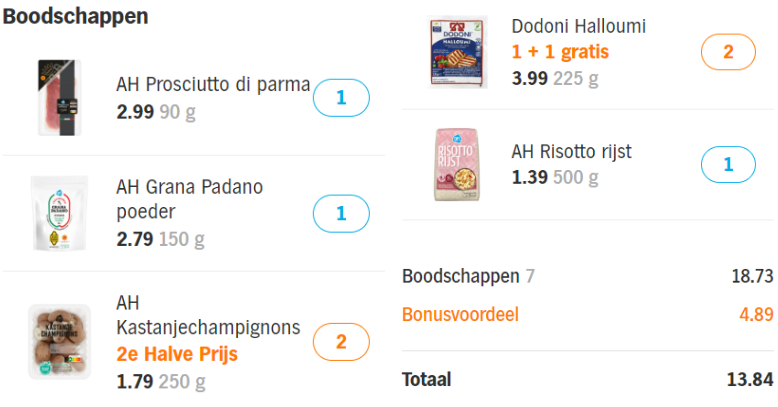Click the Boodschappen heading
Viewport: 778px width, 407px height.
point(75,16)
